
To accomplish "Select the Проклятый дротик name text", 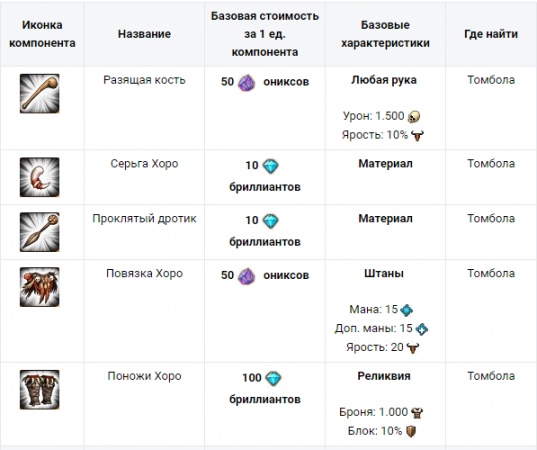I will click(x=144, y=218).
